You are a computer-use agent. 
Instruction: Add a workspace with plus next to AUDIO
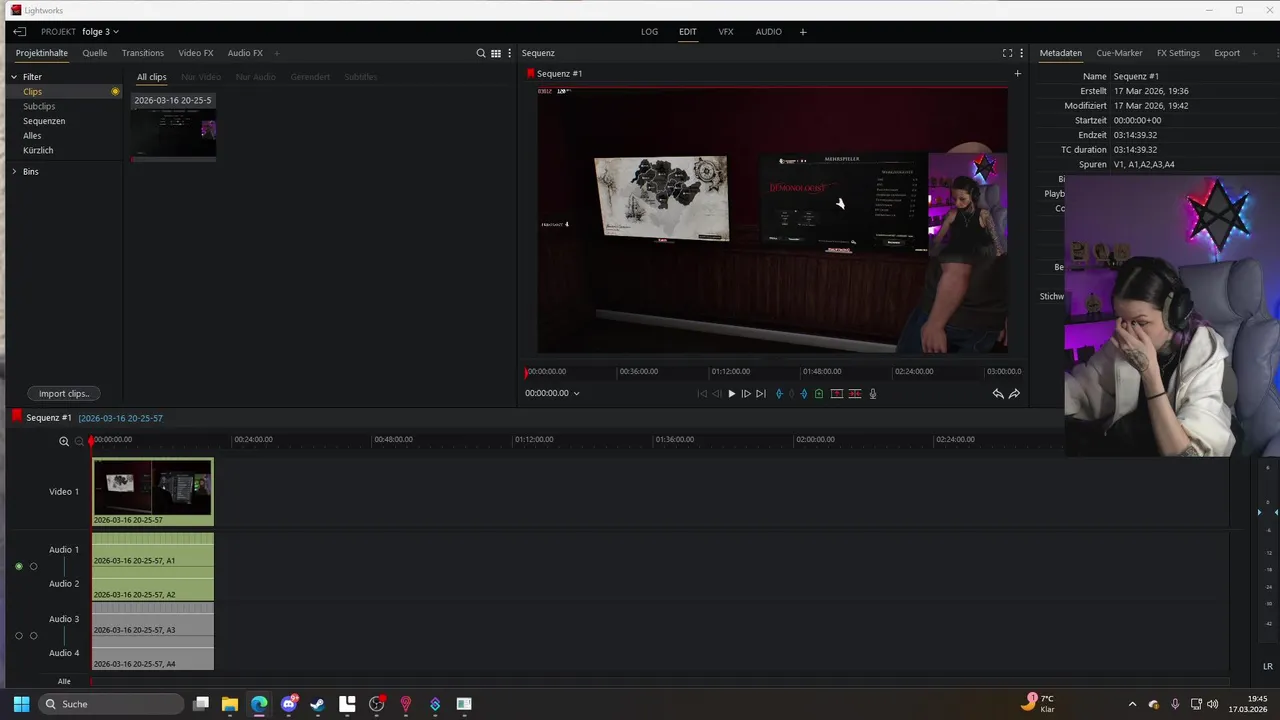(803, 32)
